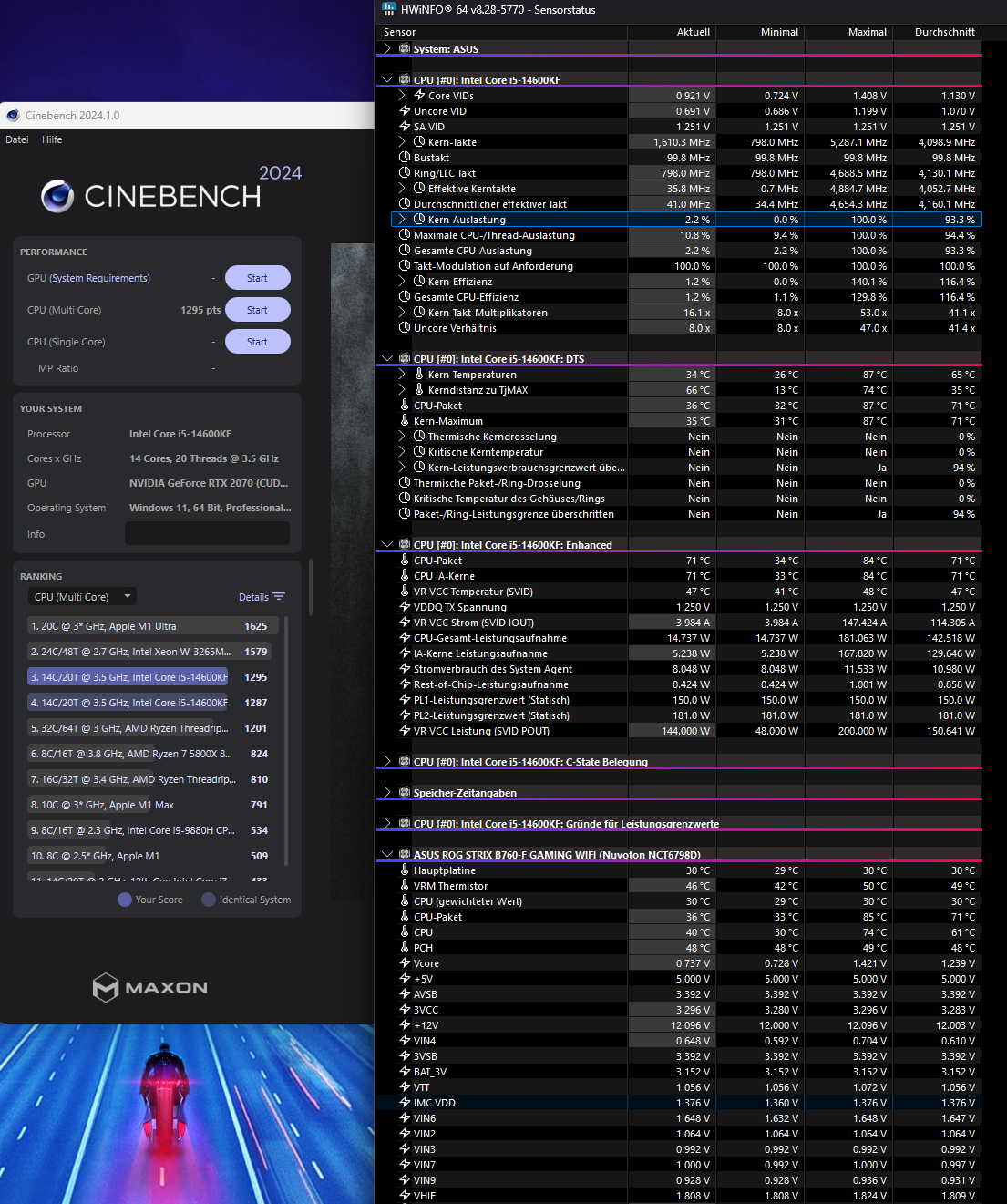Viewport: 1007px width, 1204px height.
Task: Click the thermometer icon beside CPU IA-Kerne
Action: pyautogui.click(x=405, y=576)
